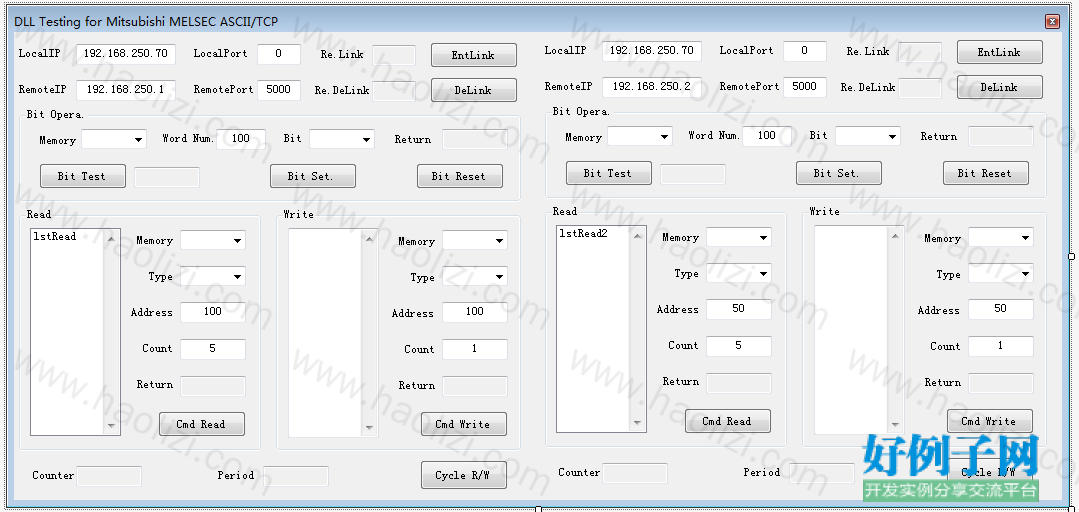Open left Read Memory dropdown

tap(213, 240)
